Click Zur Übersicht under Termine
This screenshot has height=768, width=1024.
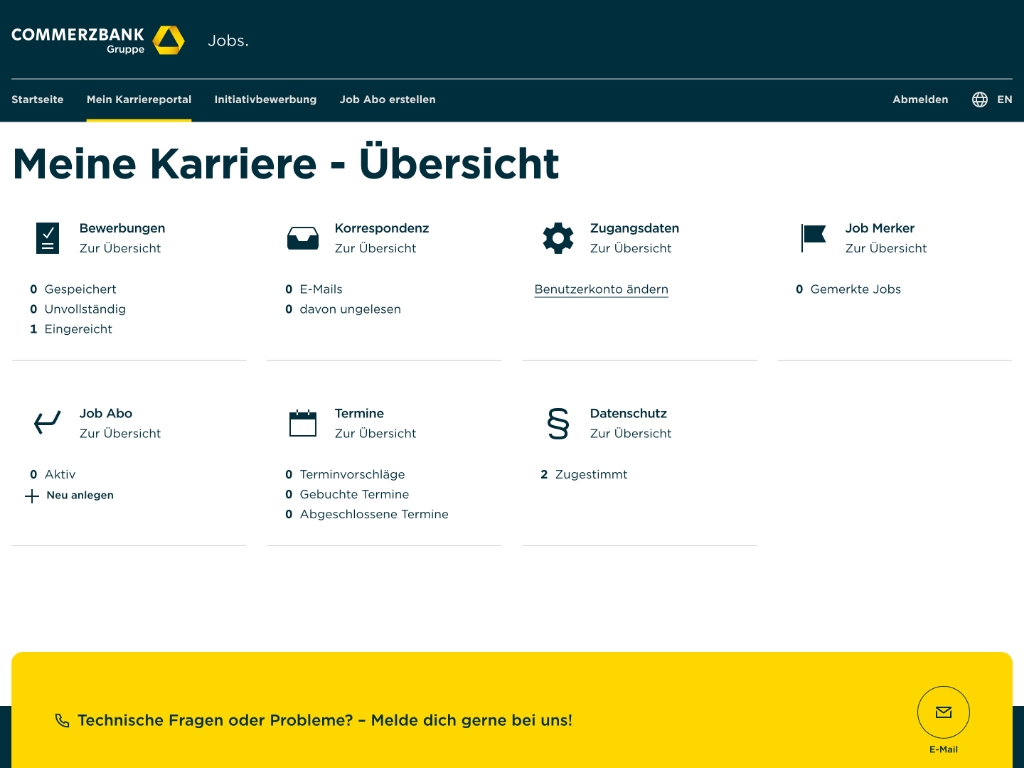375,433
